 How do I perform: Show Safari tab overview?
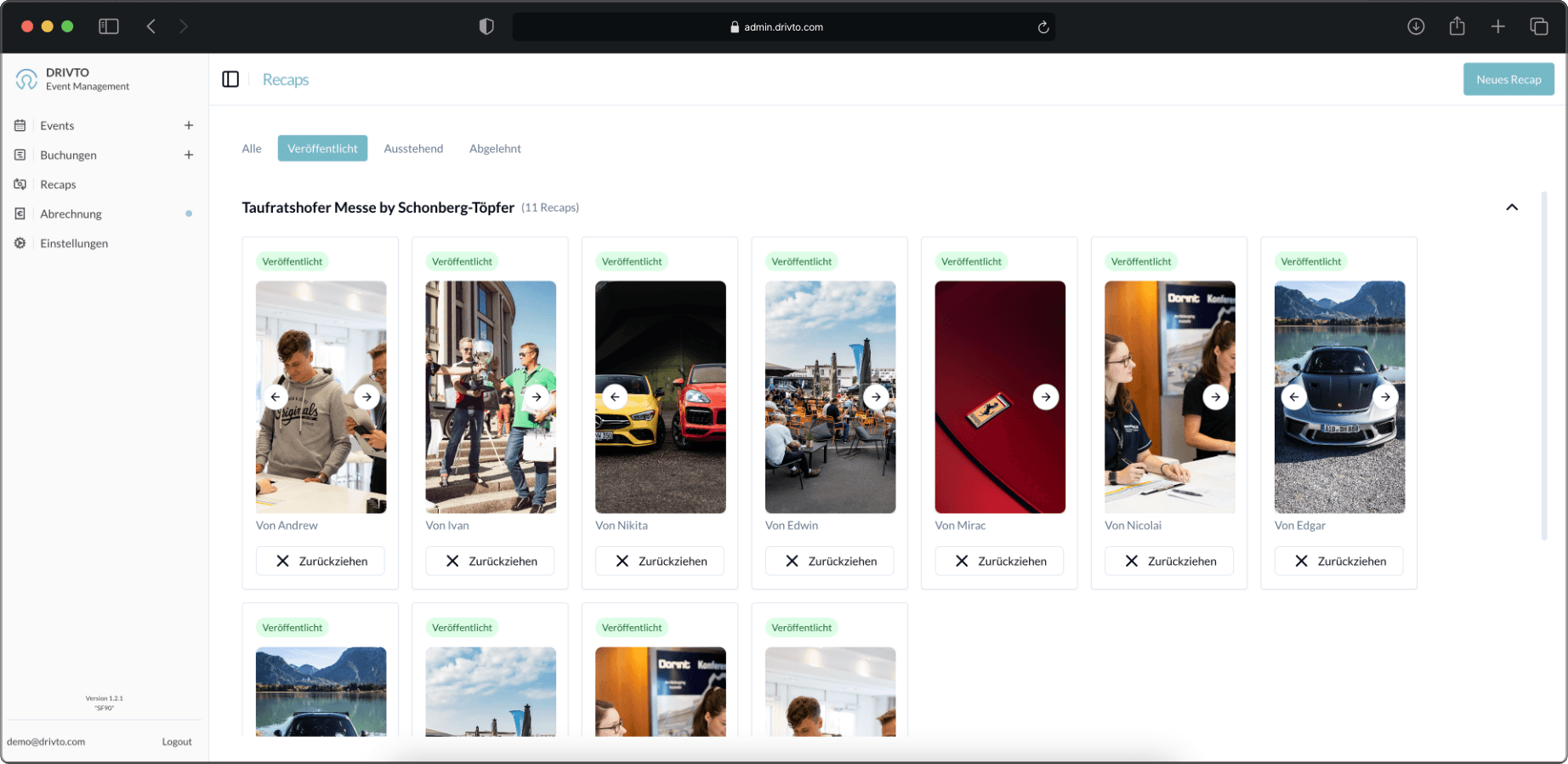point(1539,26)
